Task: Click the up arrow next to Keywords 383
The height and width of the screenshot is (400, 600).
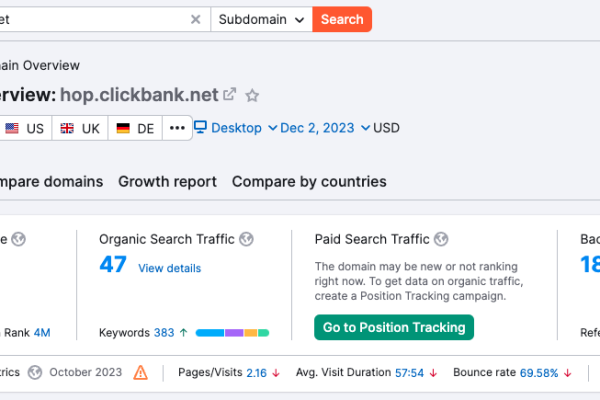Action: [x=184, y=333]
